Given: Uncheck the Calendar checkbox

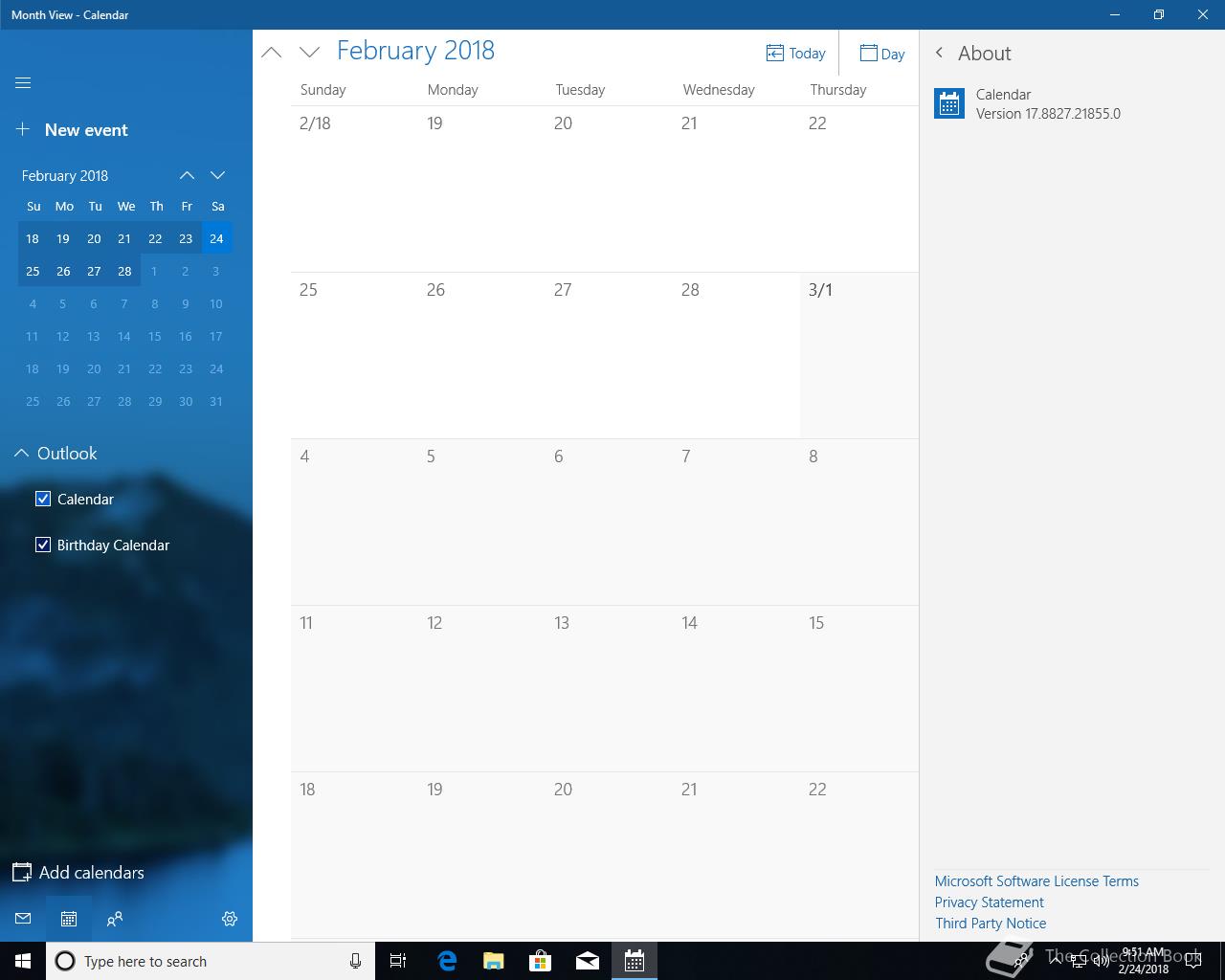Looking at the screenshot, I should tap(43, 499).
